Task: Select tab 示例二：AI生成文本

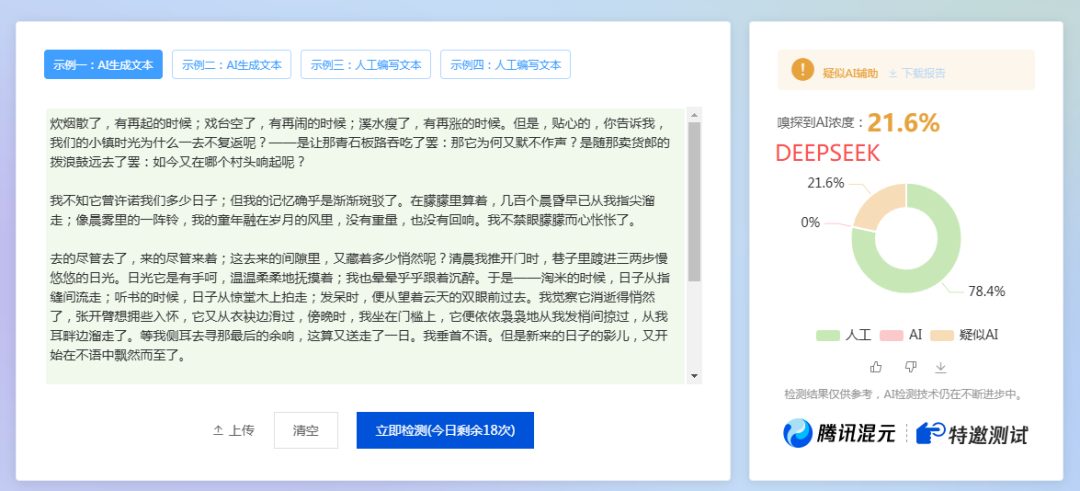Action: [x=231, y=65]
